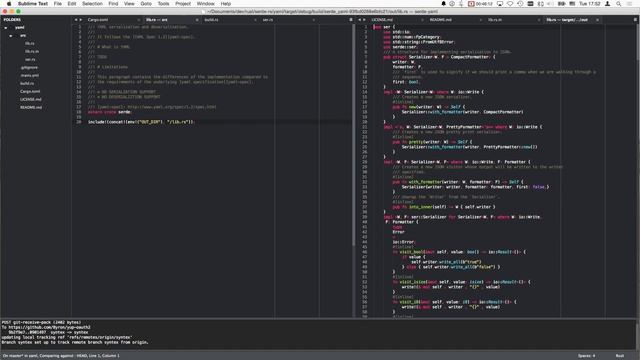The image size is (640, 360).
Task: Open lib.rs.in in the sidebar
Action: pyautogui.click(x=32, y=51)
